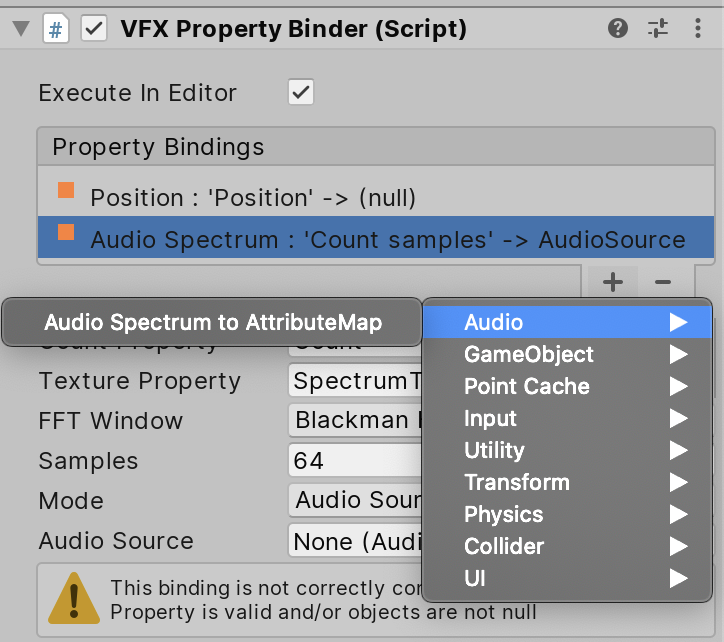The image size is (724, 642).
Task: Open the component three-dot options menu
Action: pyautogui.click(x=696, y=28)
